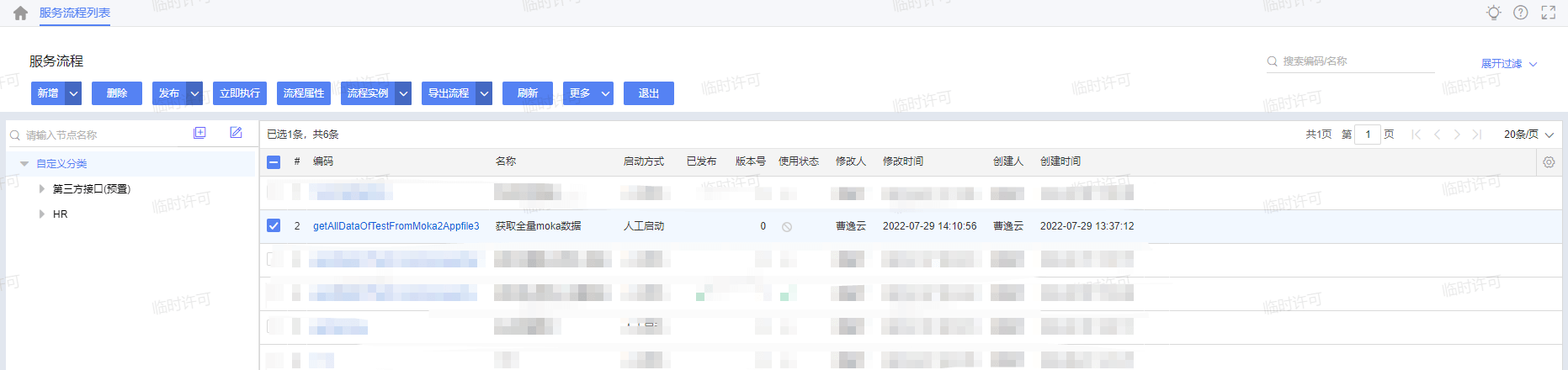Click the 搜索编码/名称 search field
The height and width of the screenshot is (370, 1568).
pos(1355,61)
